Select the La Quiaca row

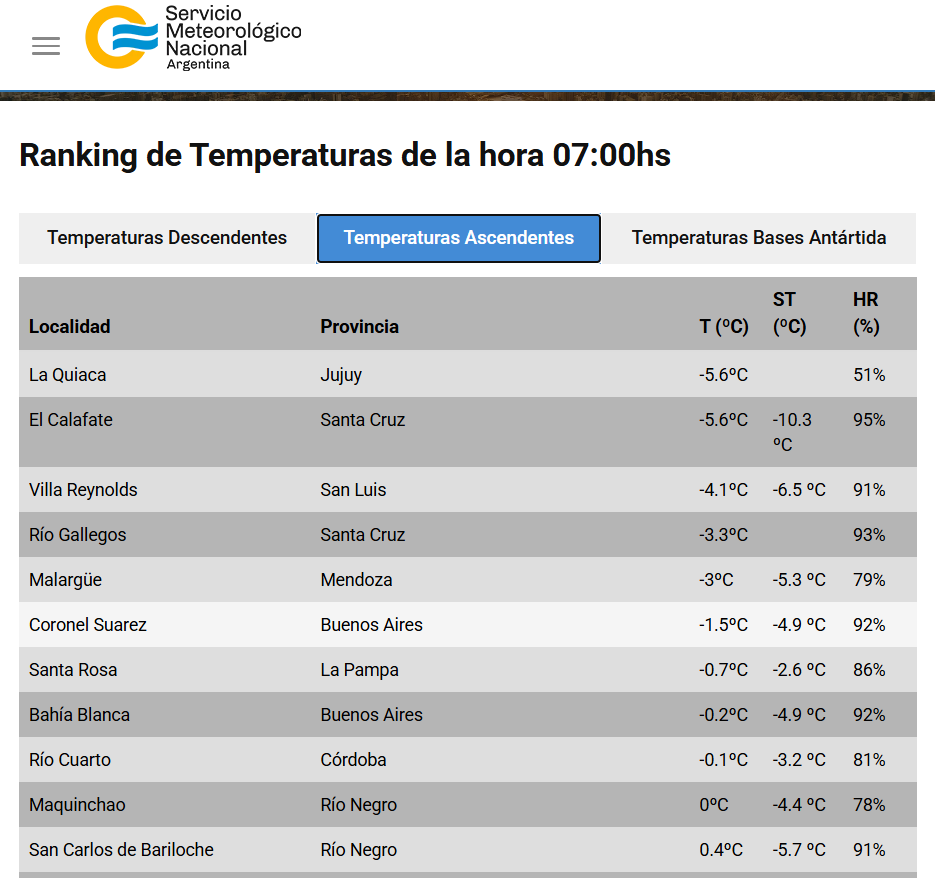coord(468,374)
